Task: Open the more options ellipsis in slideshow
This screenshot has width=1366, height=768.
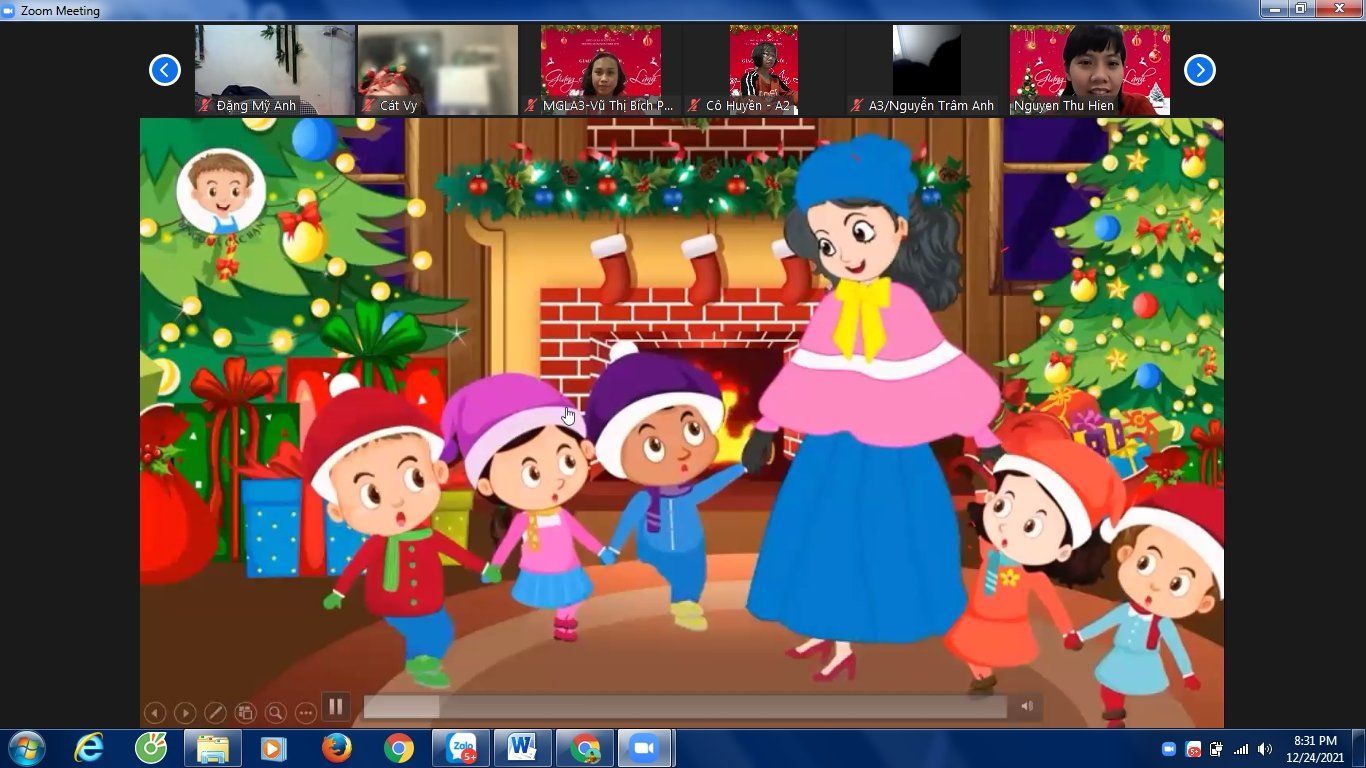Action: (x=306, y=713)
